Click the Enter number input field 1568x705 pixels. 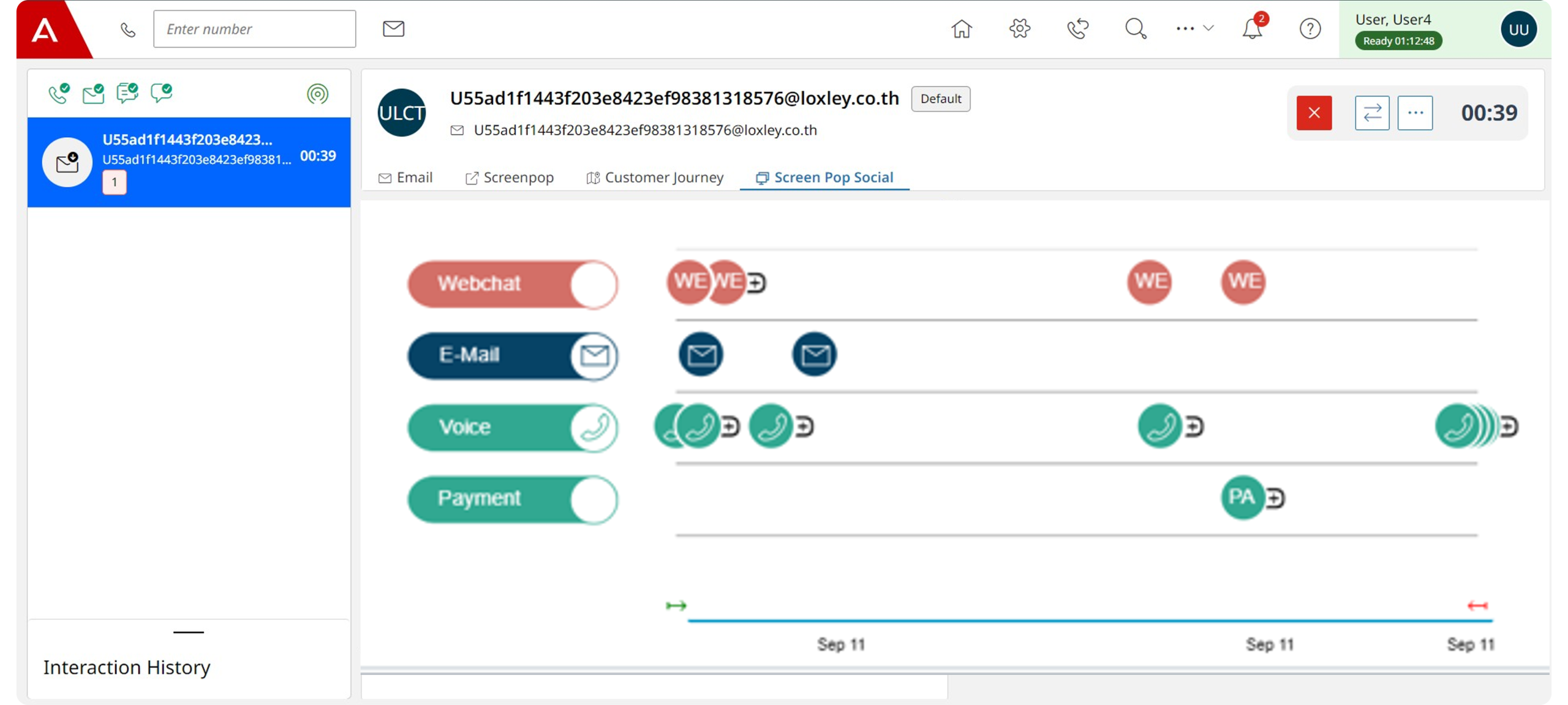click(254, 29)
